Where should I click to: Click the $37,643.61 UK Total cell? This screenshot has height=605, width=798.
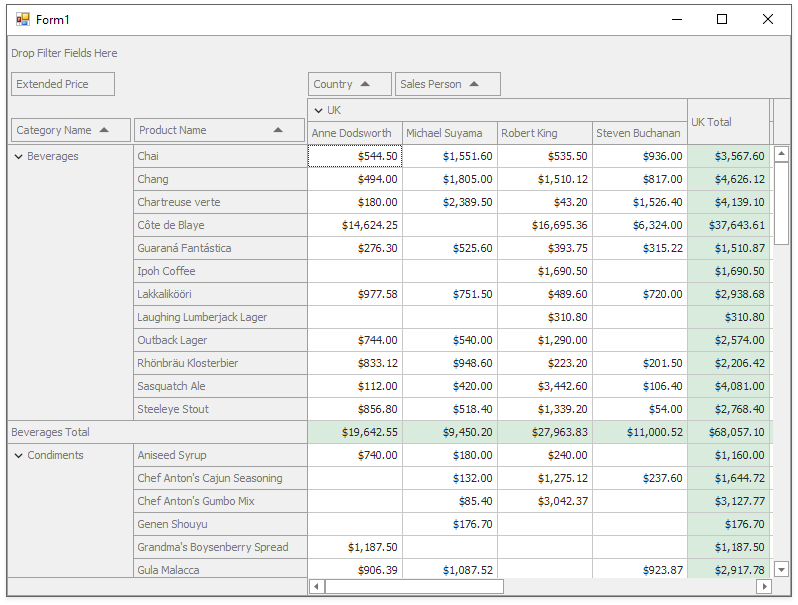coord(729,225)
